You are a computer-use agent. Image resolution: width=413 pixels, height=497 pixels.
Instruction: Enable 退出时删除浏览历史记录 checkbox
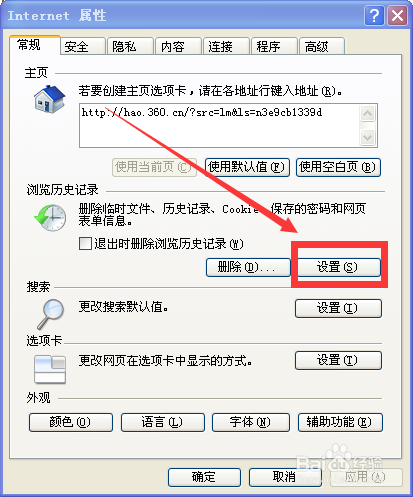click(85, 243)
